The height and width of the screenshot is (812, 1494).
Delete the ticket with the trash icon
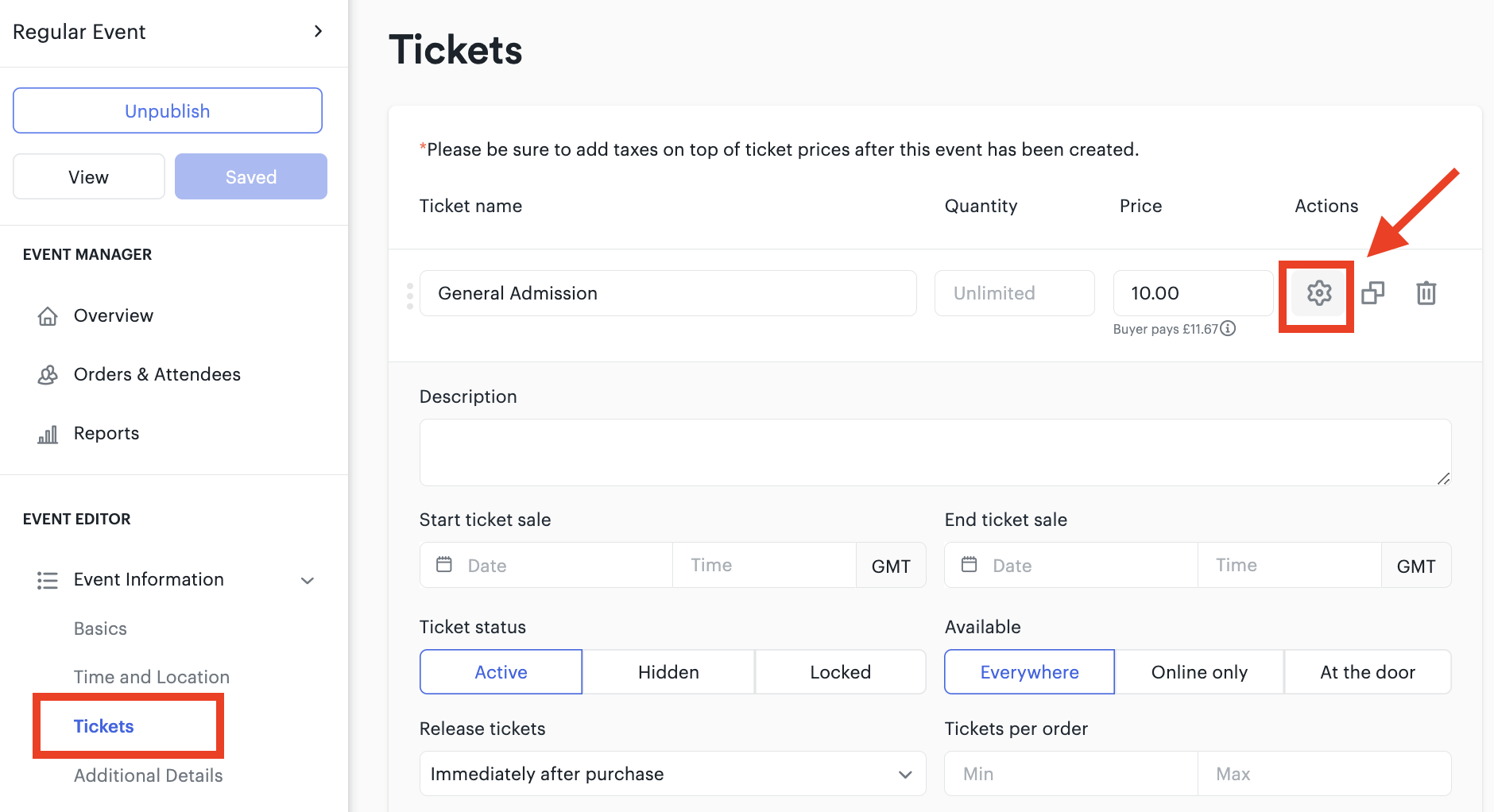1426,293
